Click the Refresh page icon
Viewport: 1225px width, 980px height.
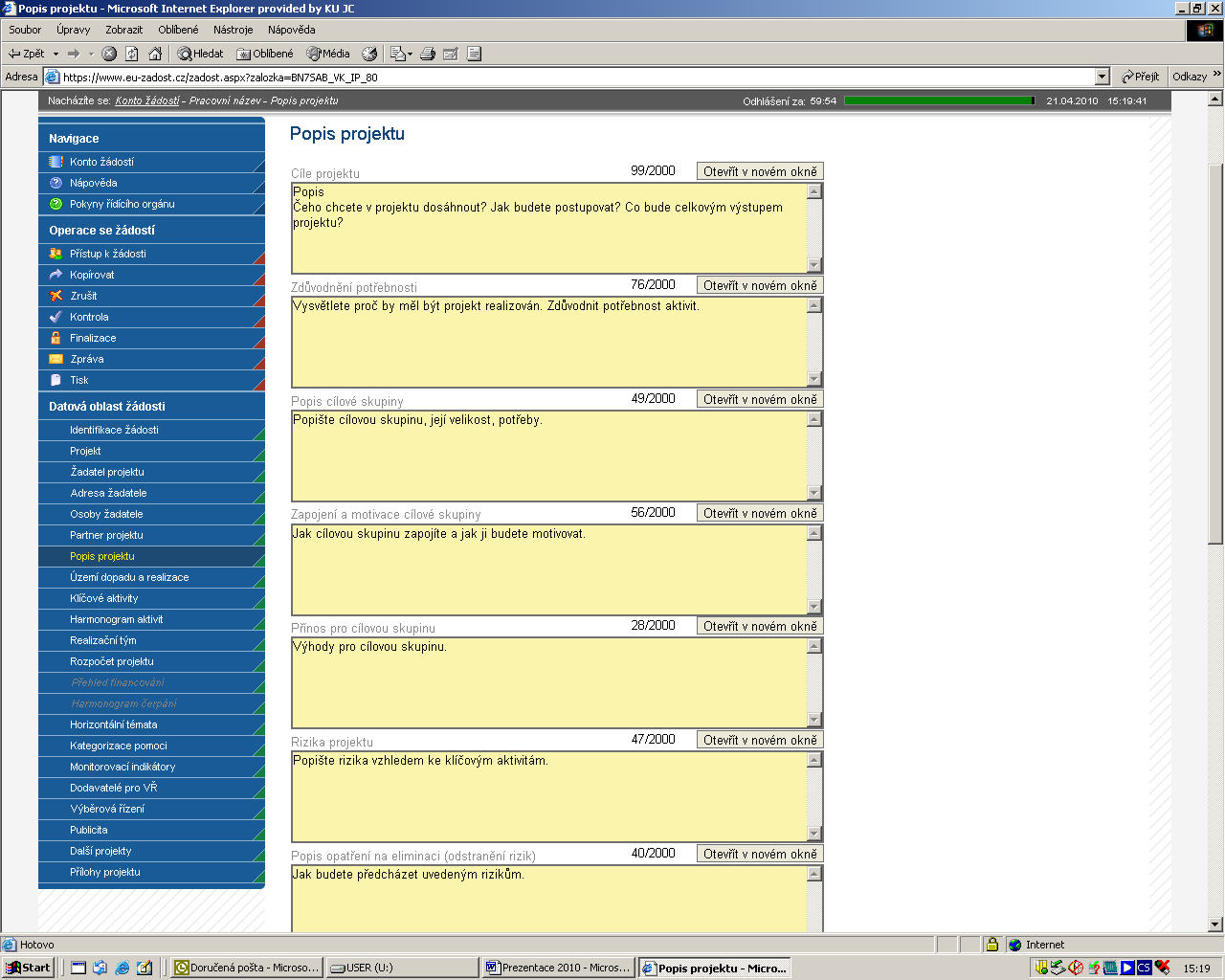(132, 54)
